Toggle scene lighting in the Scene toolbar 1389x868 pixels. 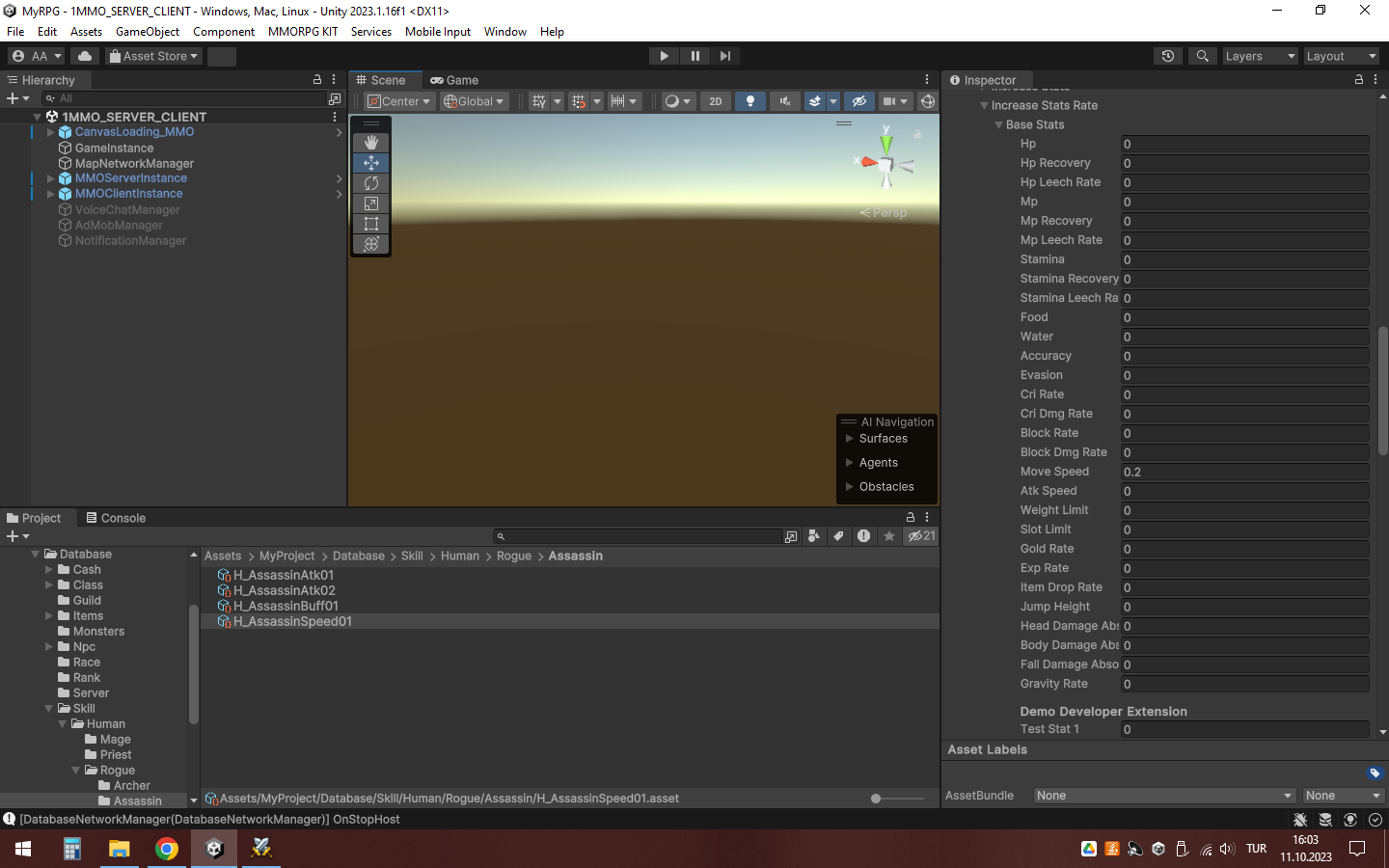click(749, 100)
